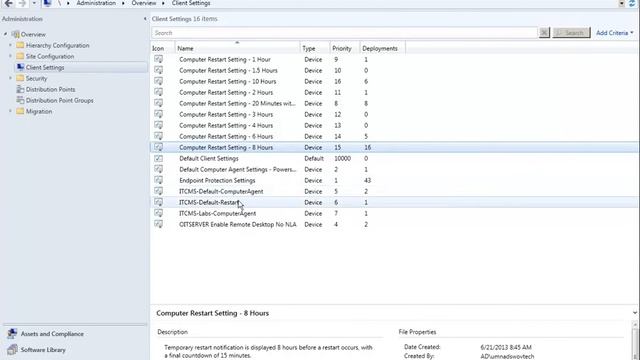Click deployments value 43
640x360 pixels.
(x=367, y=181)
